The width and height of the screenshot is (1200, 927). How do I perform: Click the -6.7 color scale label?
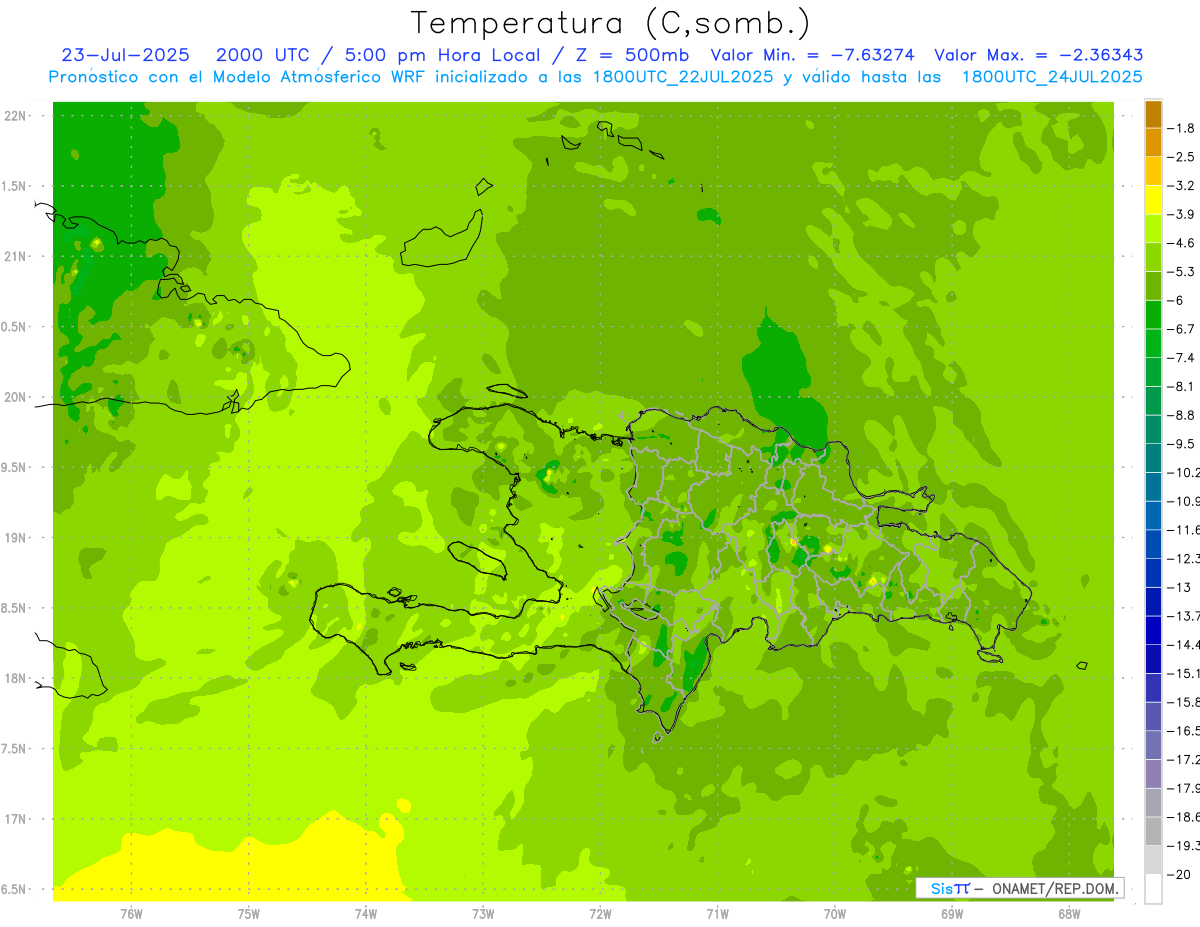click(x=1184, y=329)
